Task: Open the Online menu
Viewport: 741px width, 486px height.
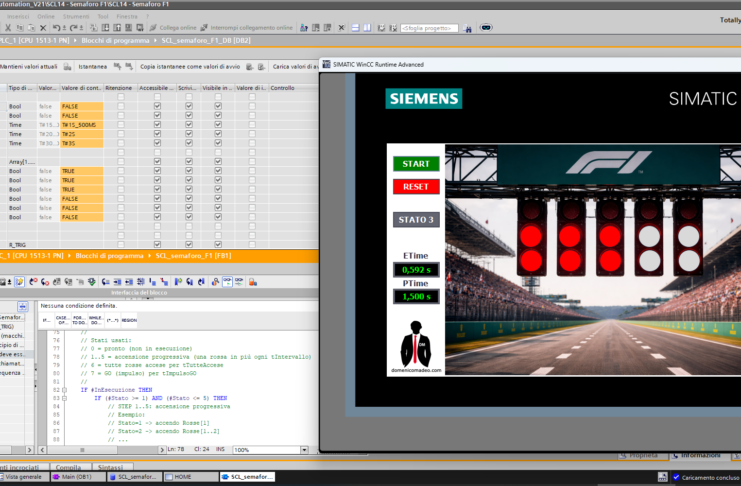Action: [x=46, y=16]
